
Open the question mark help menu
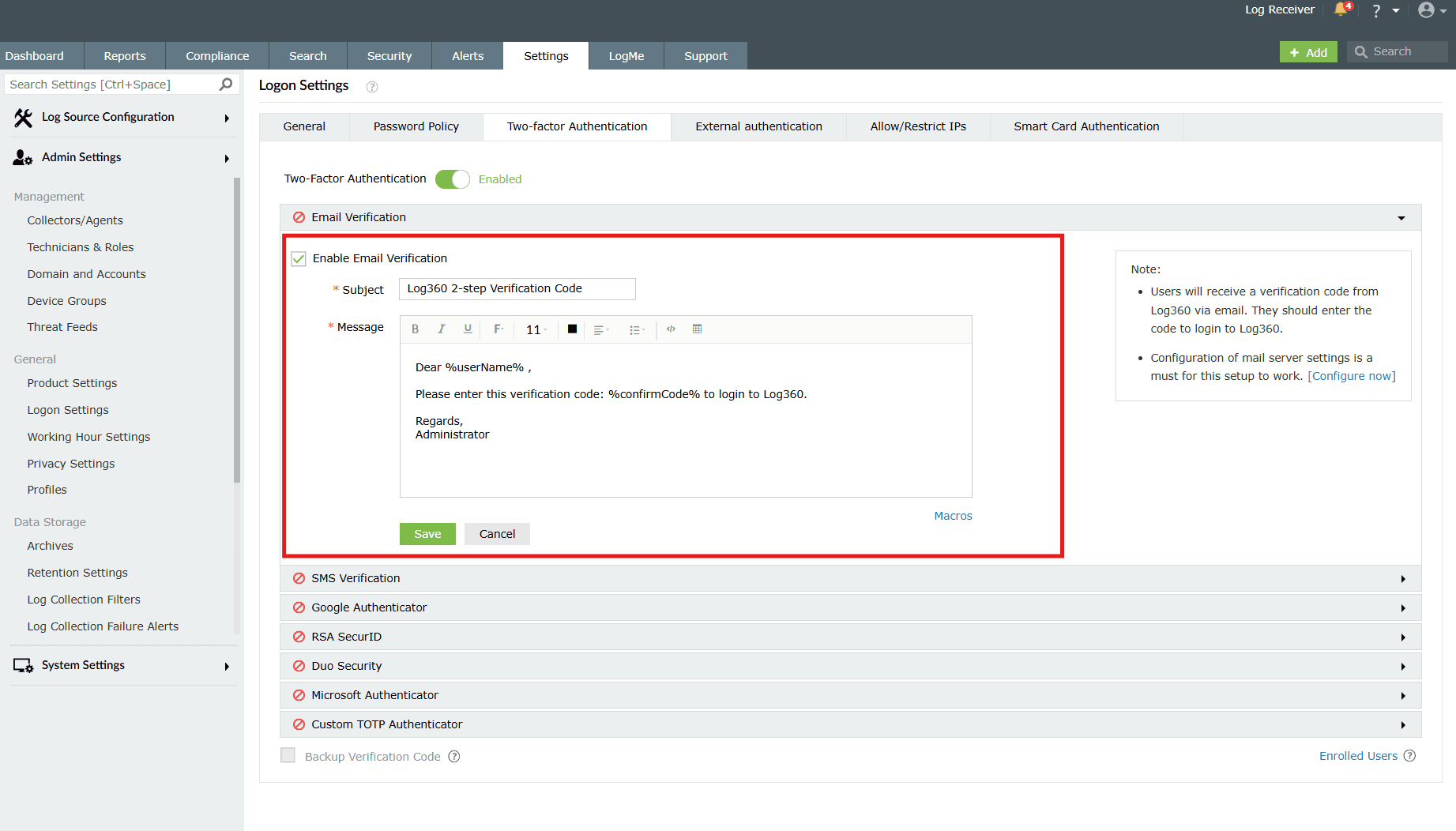coord(1376,10)
